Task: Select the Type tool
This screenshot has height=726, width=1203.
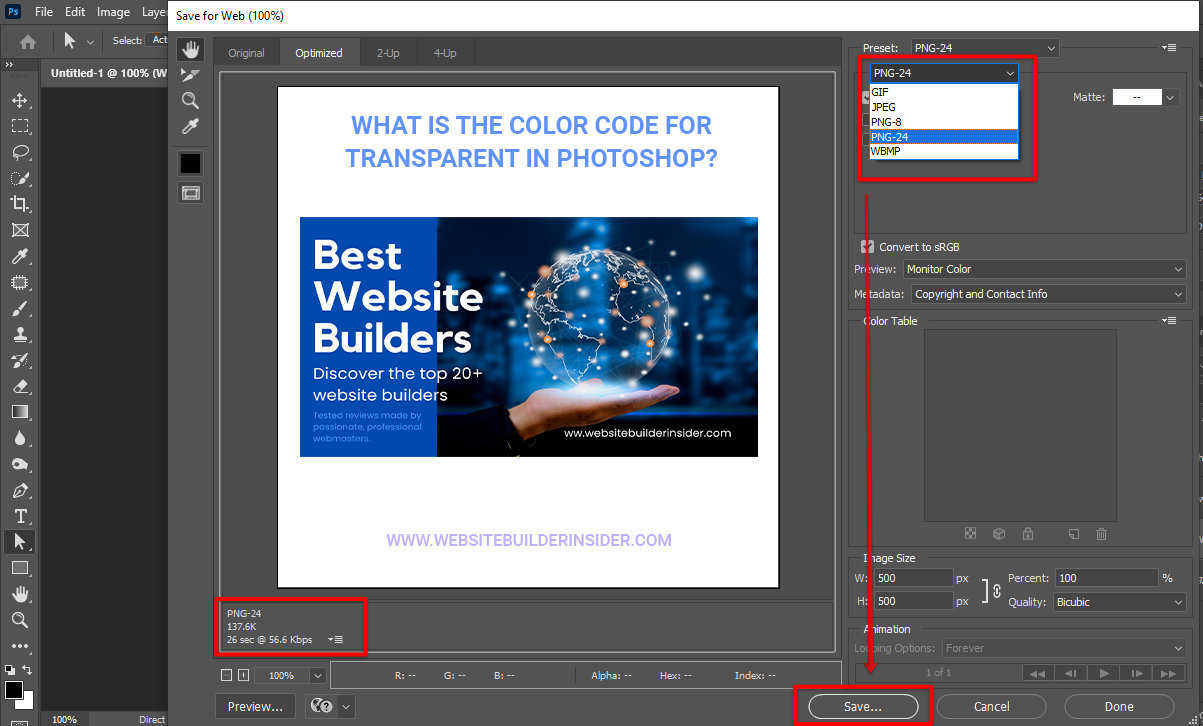Action: (x=20, y=516)
